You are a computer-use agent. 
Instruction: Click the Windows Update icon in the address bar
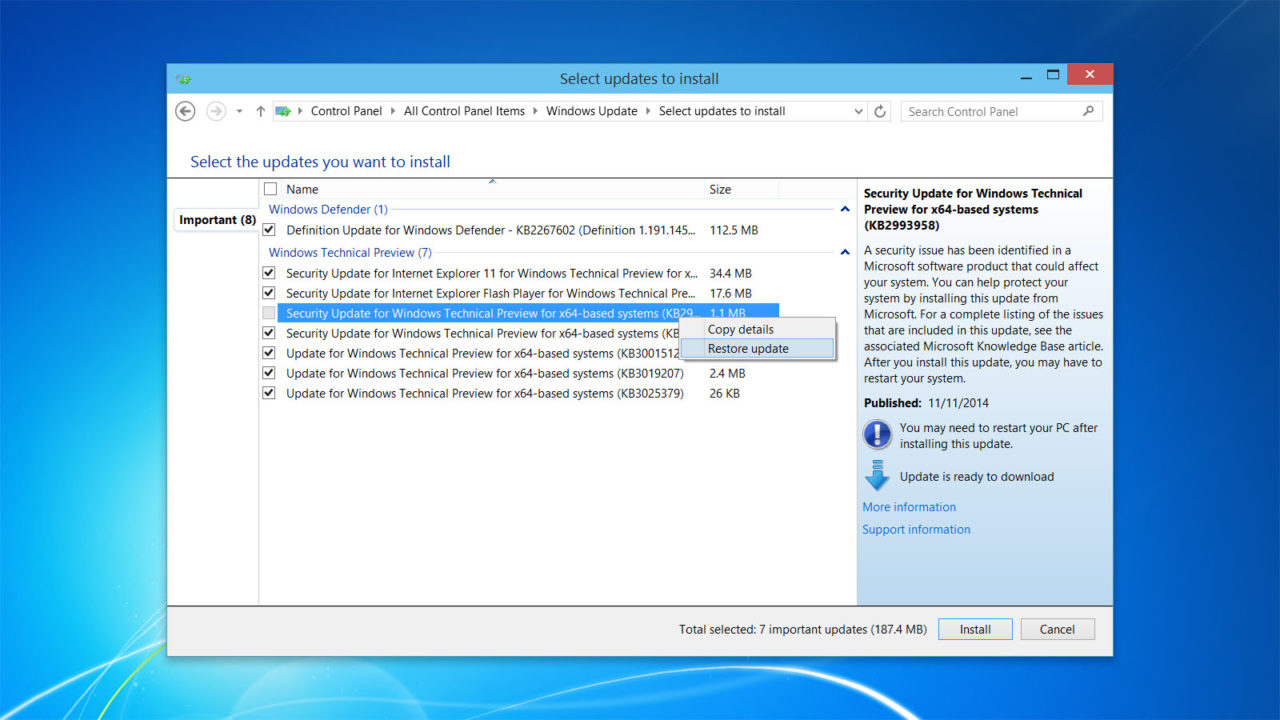[283, 111]
